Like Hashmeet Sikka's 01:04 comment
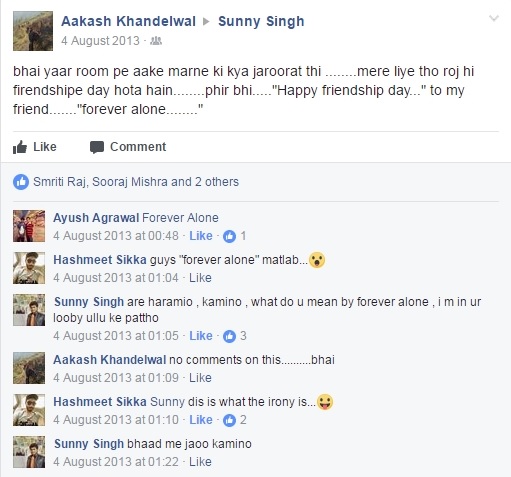Image resolution: width=511 pixels, height=477 pixels. [x=200, y=278]
